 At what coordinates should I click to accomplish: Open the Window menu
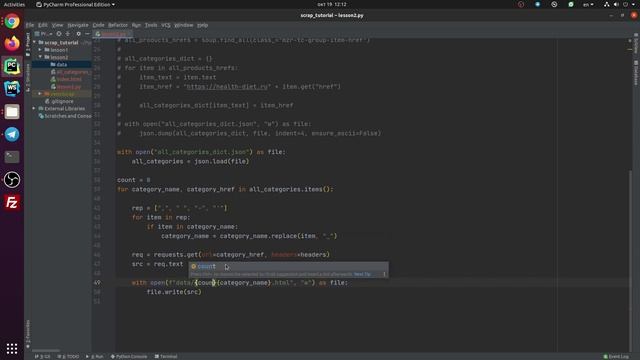183,25
